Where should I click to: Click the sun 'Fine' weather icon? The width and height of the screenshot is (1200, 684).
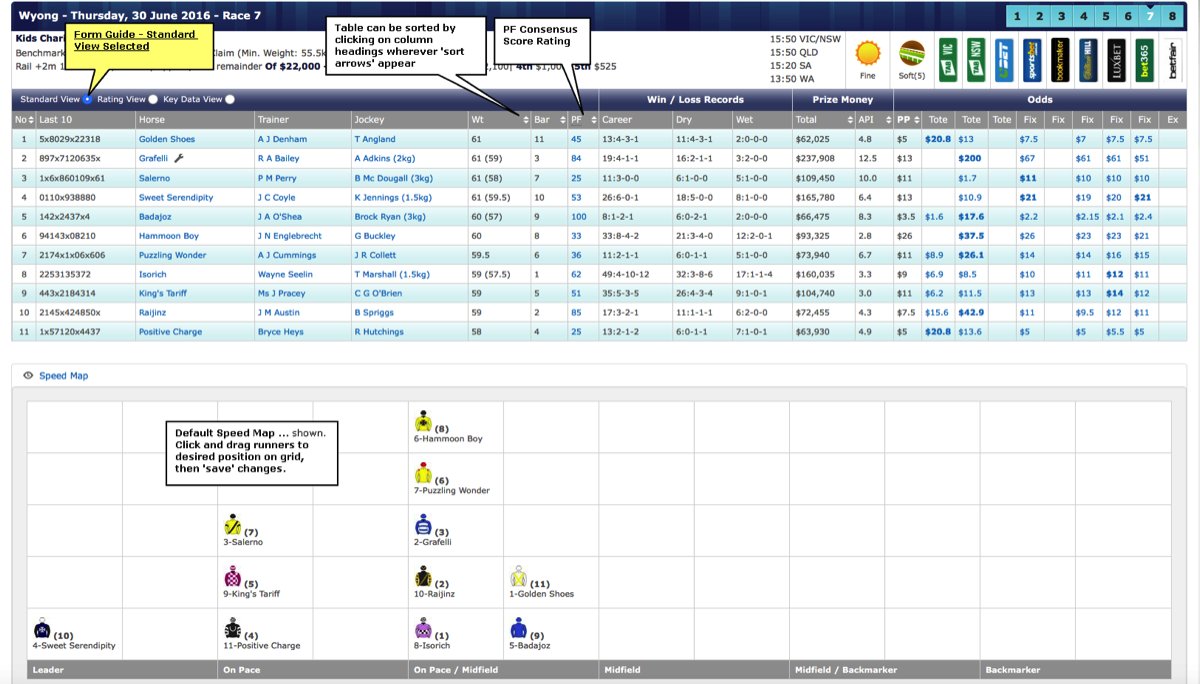[867, 54]
